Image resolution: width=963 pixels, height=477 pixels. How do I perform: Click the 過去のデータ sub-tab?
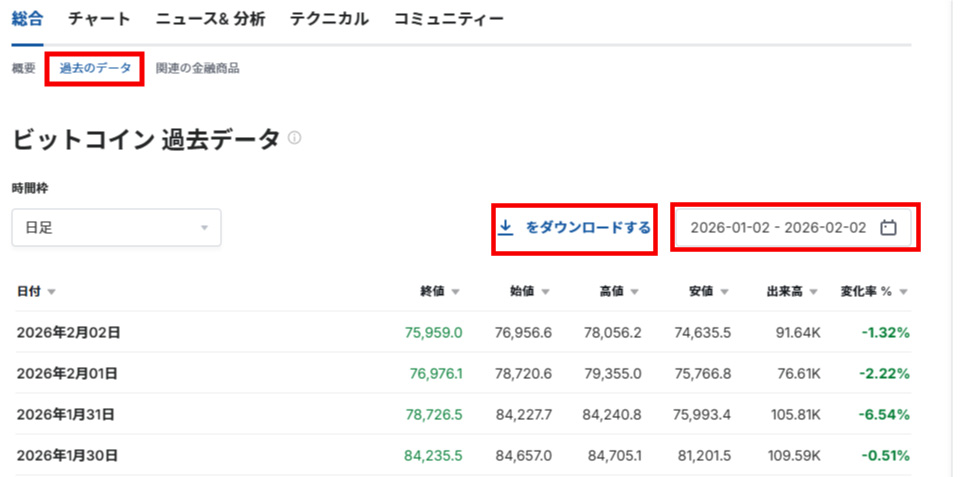[x=95, y=69]
